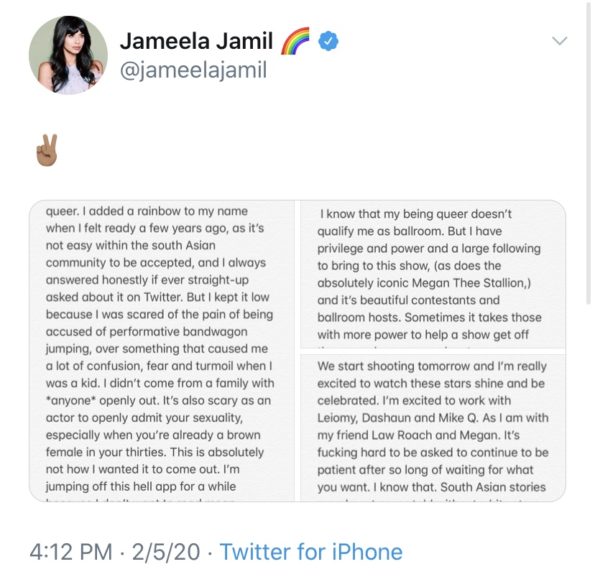Image resolution: width=595 pixels, height=582 pixels.
Task: Open the tweet options chevron menu
Action: coord(560,41)
